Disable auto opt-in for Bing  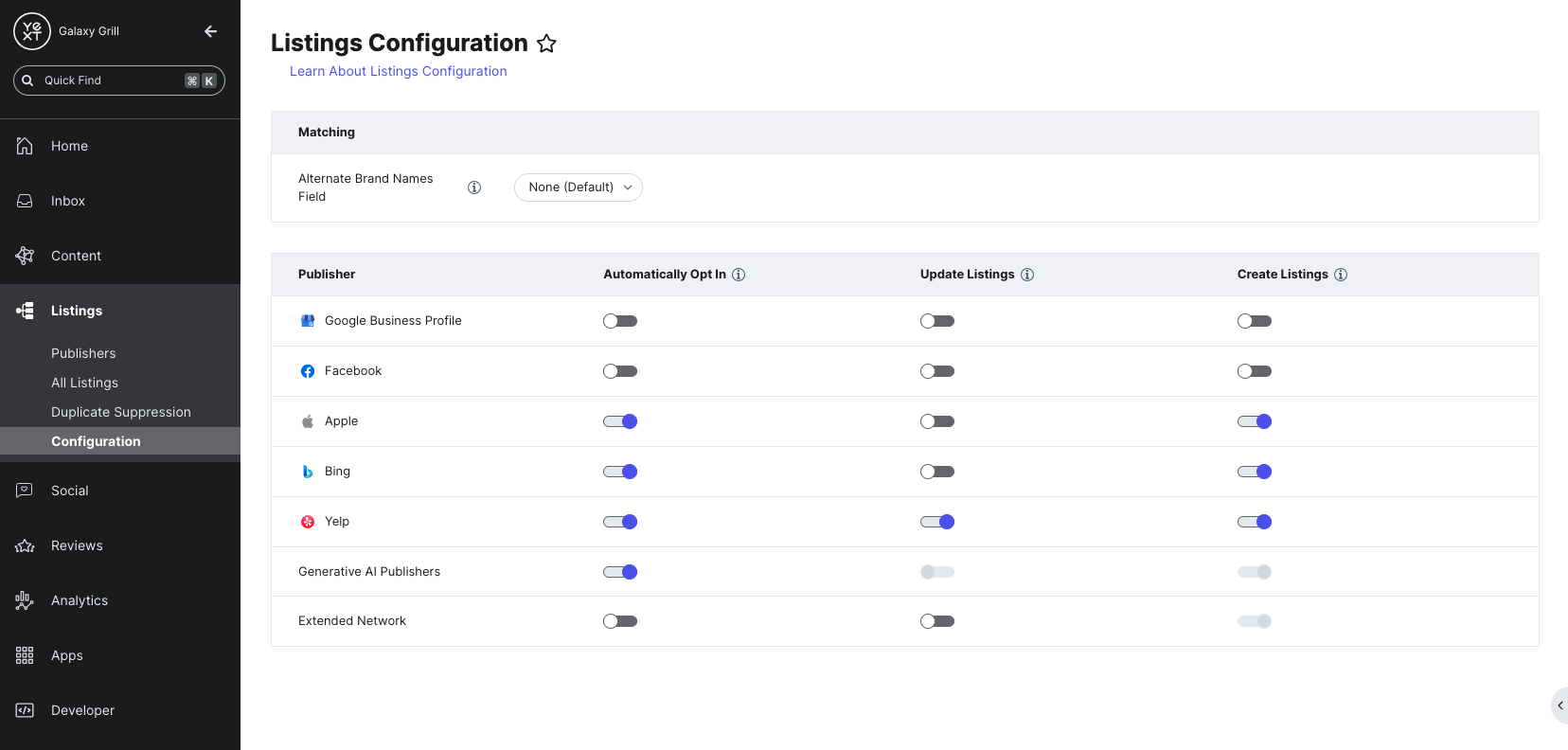[x=620, y=472]
